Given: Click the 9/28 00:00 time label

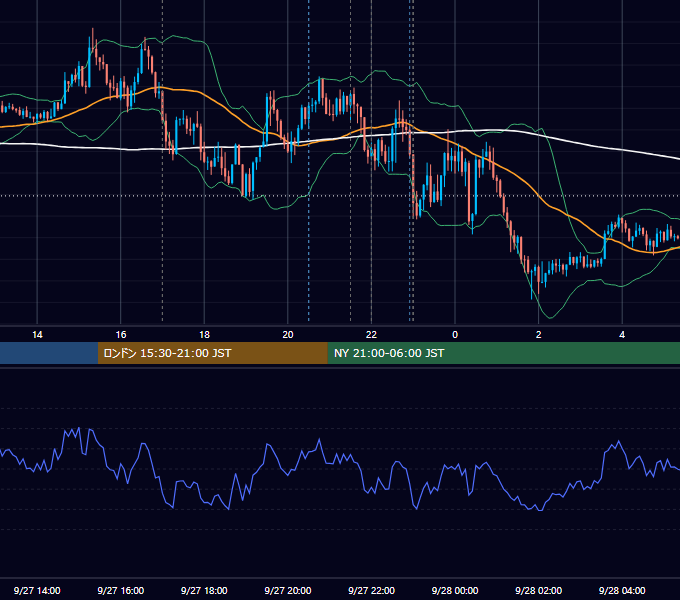Looking at the screenshot, I should (455, 590).
